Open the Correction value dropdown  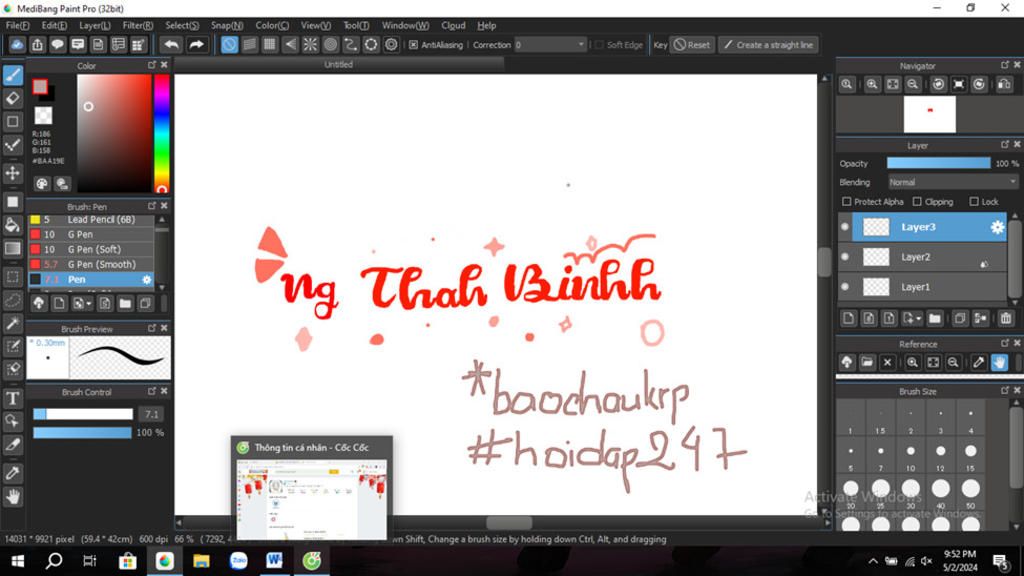pos(581,44)
